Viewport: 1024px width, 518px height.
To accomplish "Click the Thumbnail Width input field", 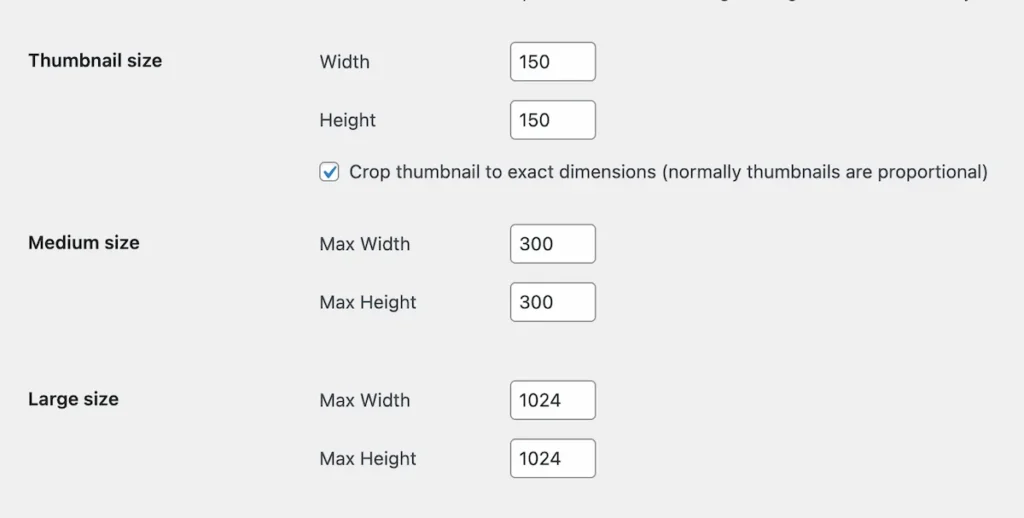I will click(552, 62).
